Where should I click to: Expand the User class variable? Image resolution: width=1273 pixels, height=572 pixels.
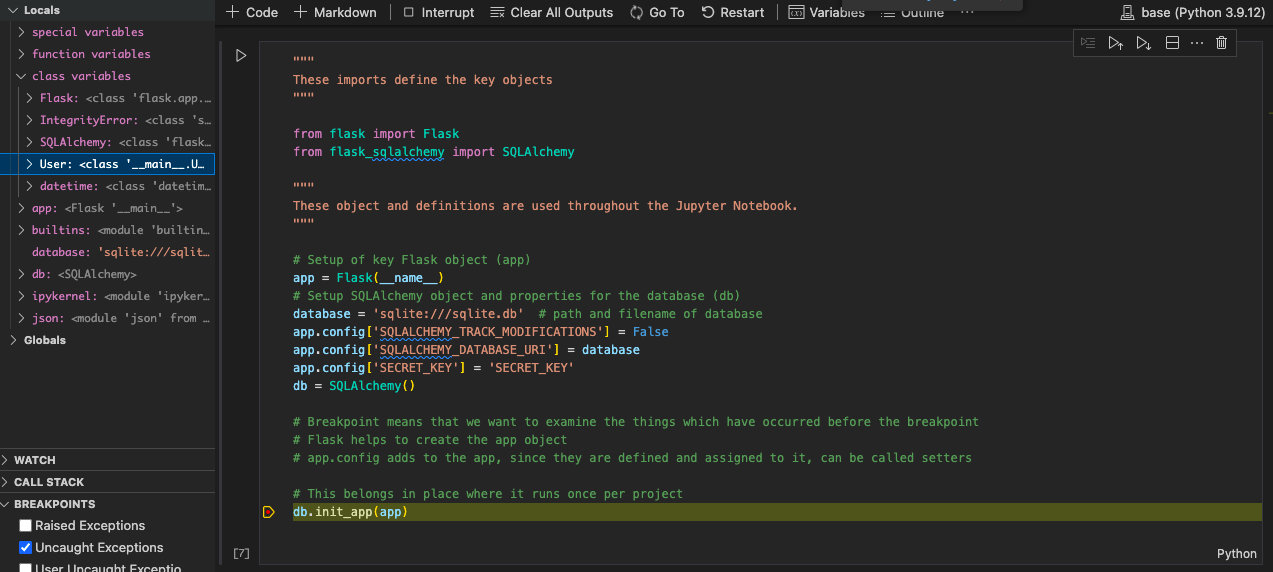pos(30,164)
